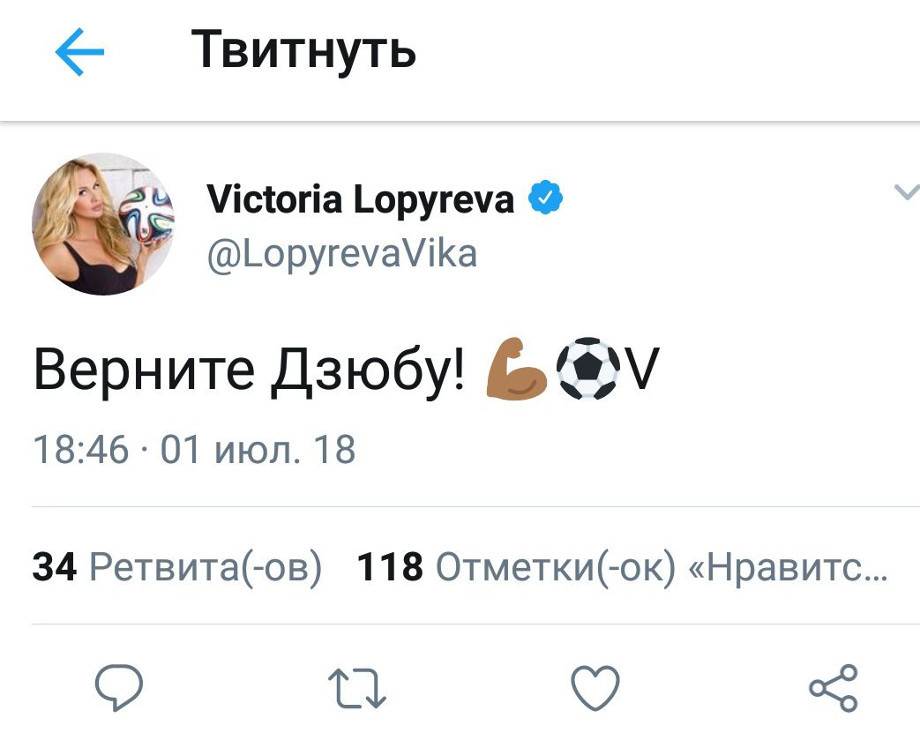The image size is (920, 748).
Task: Open the tweet options chevron menu
Action: click(906, 191)
